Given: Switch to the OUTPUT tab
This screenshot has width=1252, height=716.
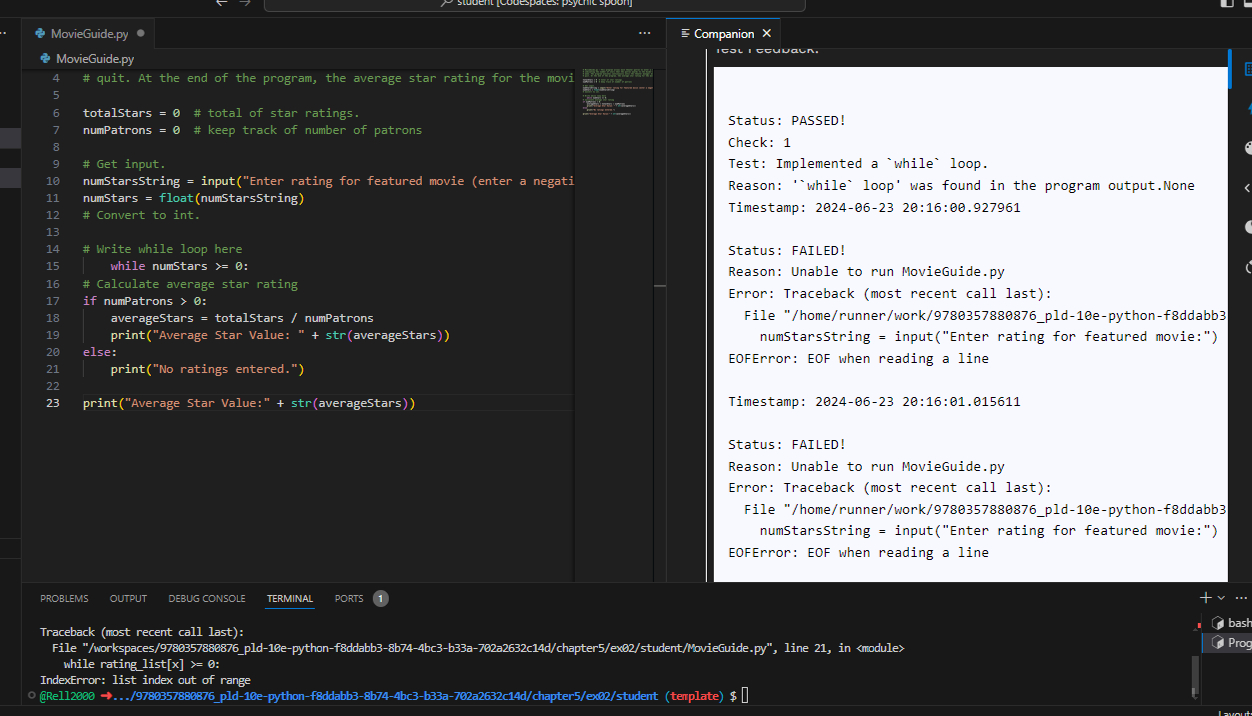Looking at the screenshot, I should pyautogui.click(x=127, y=598).
